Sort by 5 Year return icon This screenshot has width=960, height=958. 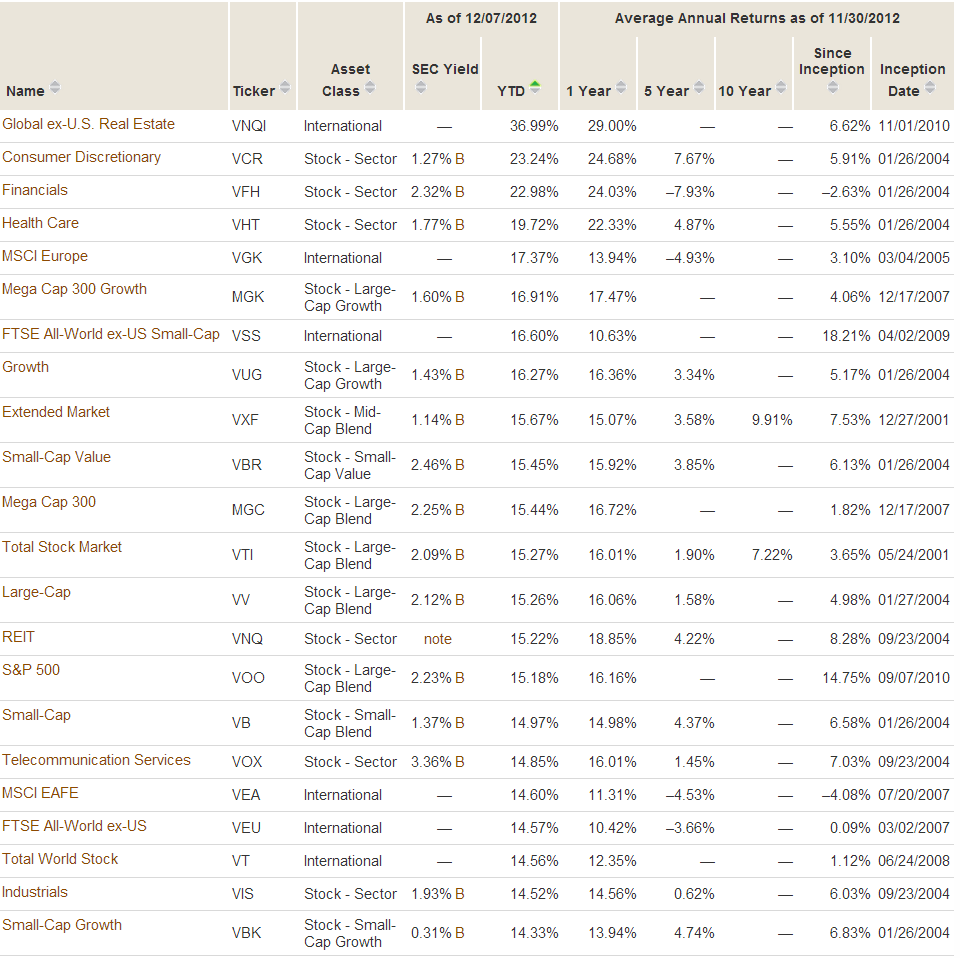point(699,88)
